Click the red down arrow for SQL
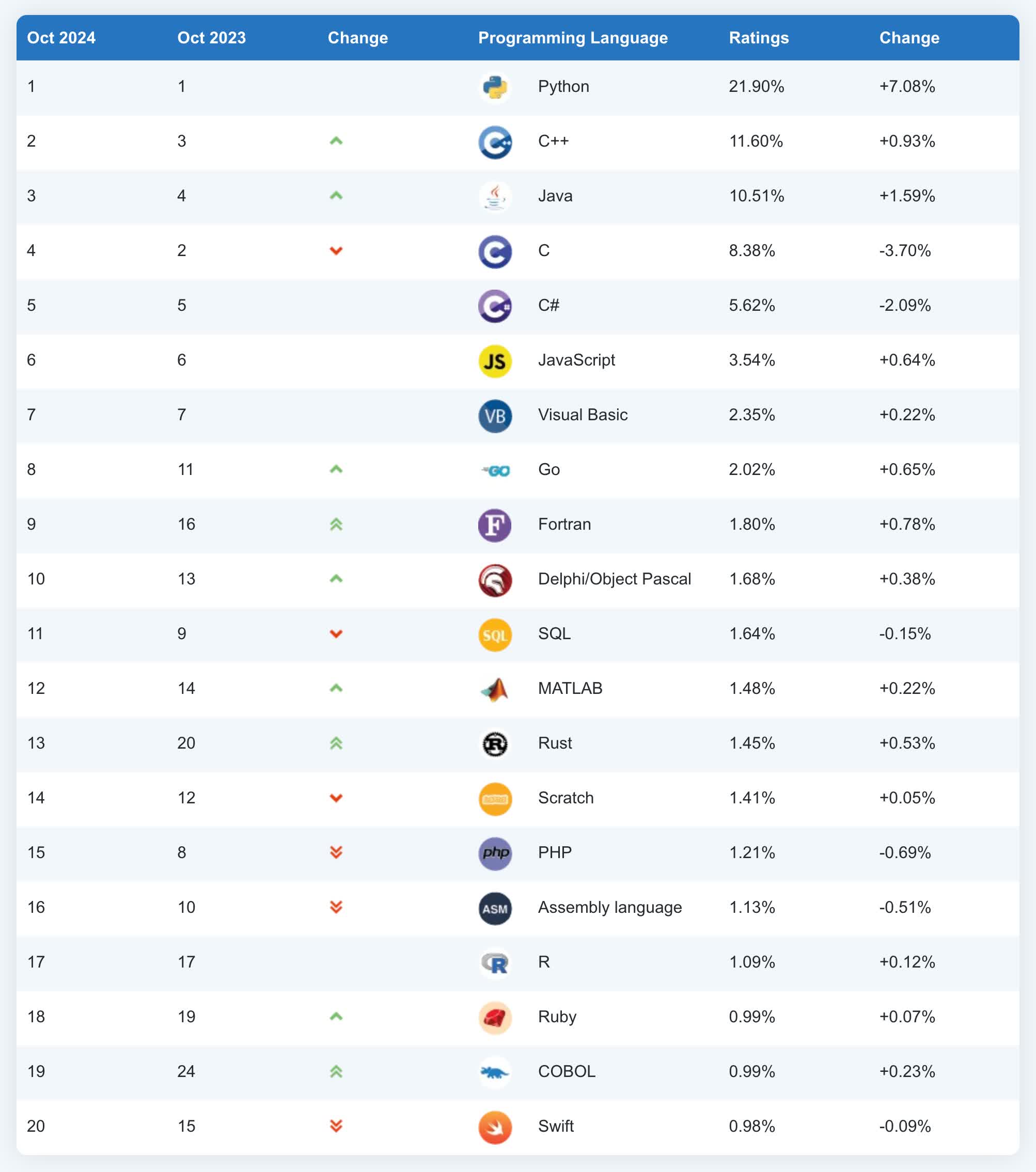The height and width of the screenshot is (1172, 1036). [x=336, y=633]
